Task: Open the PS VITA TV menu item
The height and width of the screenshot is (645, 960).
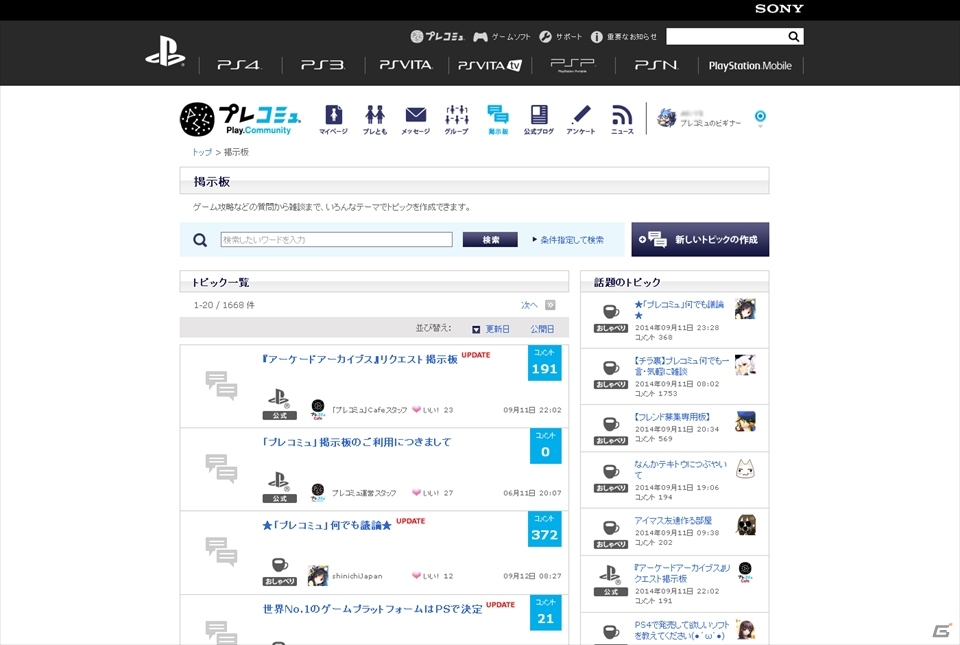Action: click(x=490, y=65)
